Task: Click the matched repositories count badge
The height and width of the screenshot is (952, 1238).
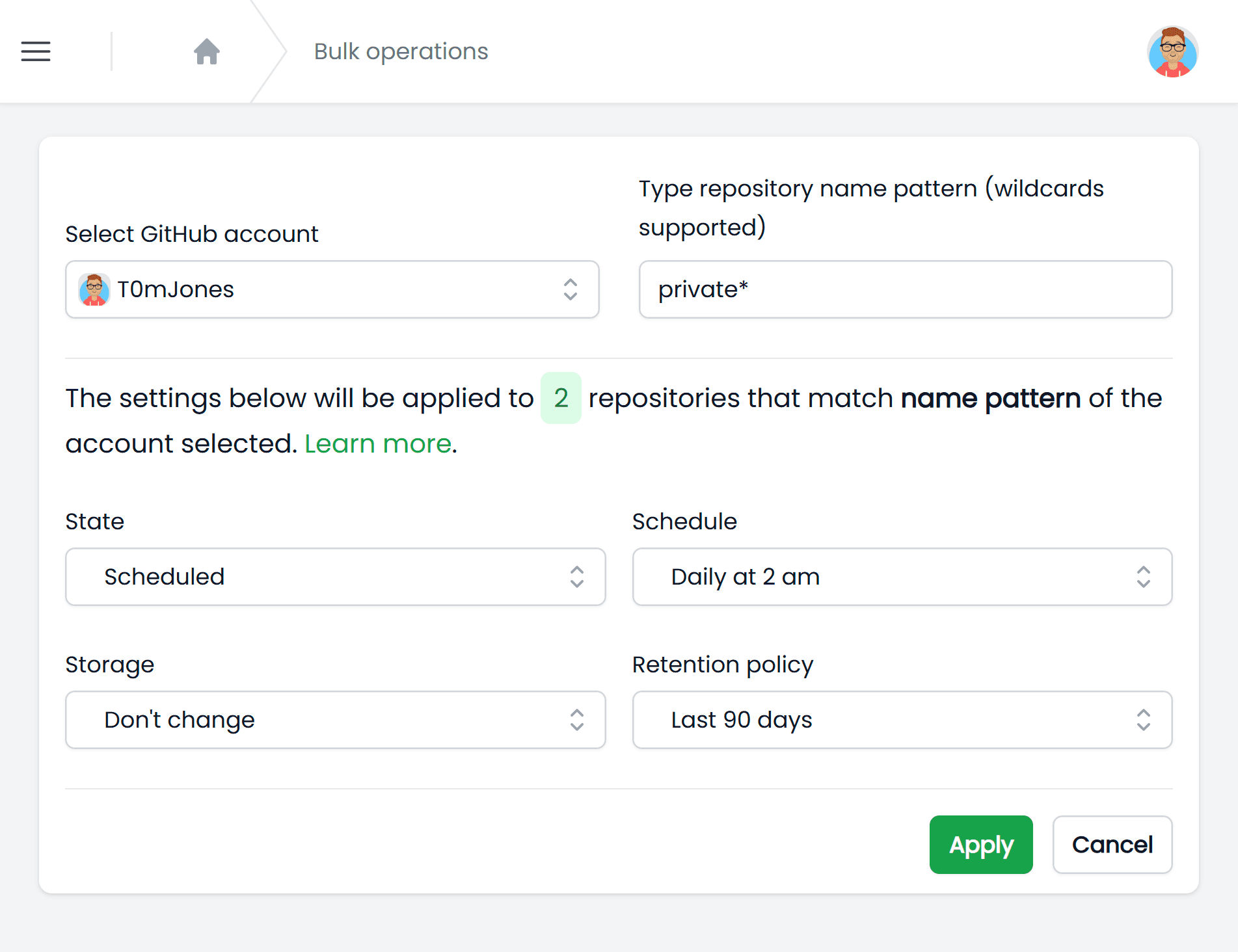Action: pyautogui.click(x=561, y=398)
